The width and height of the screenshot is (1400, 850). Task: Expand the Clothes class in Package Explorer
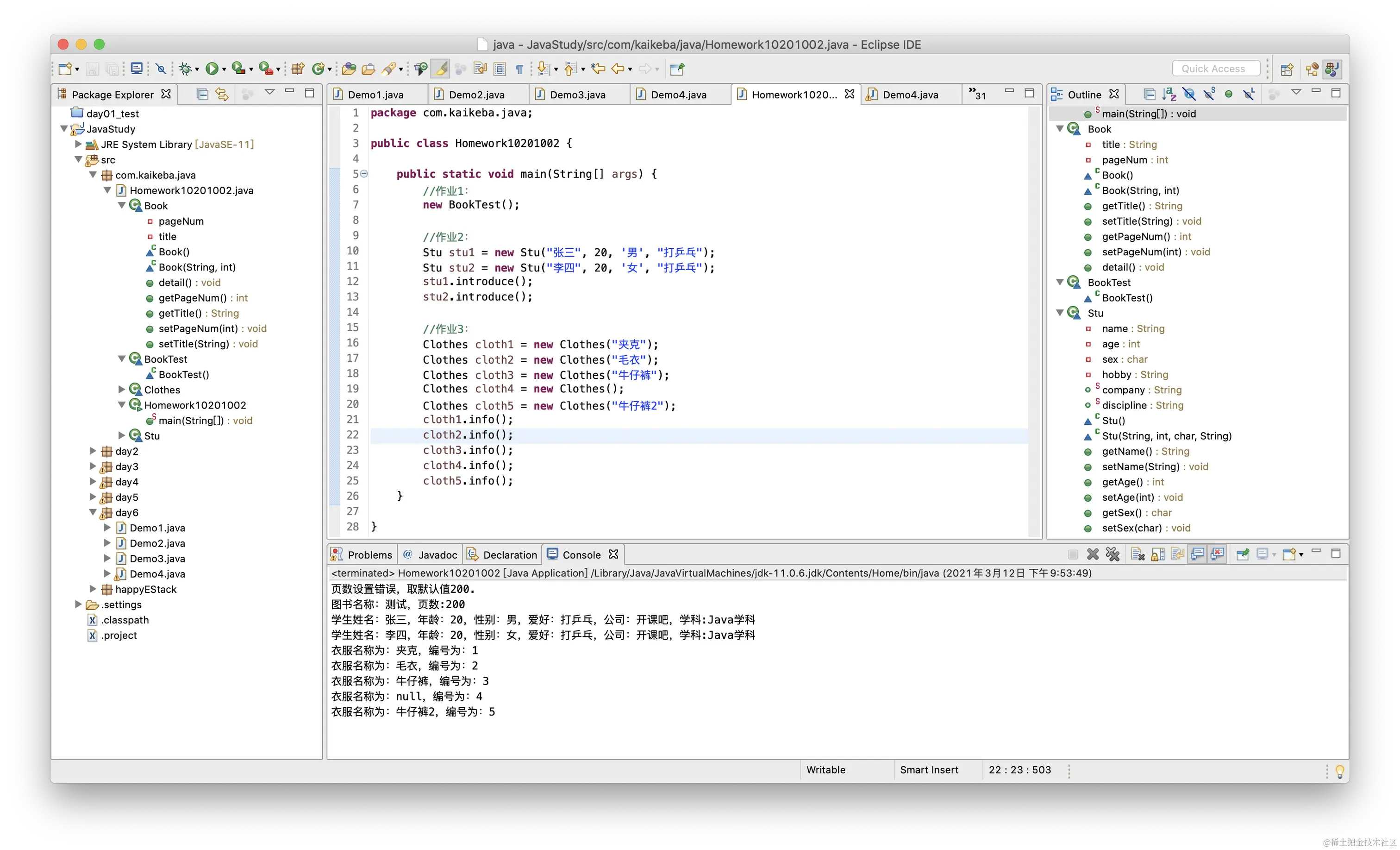tap(122, 390)
